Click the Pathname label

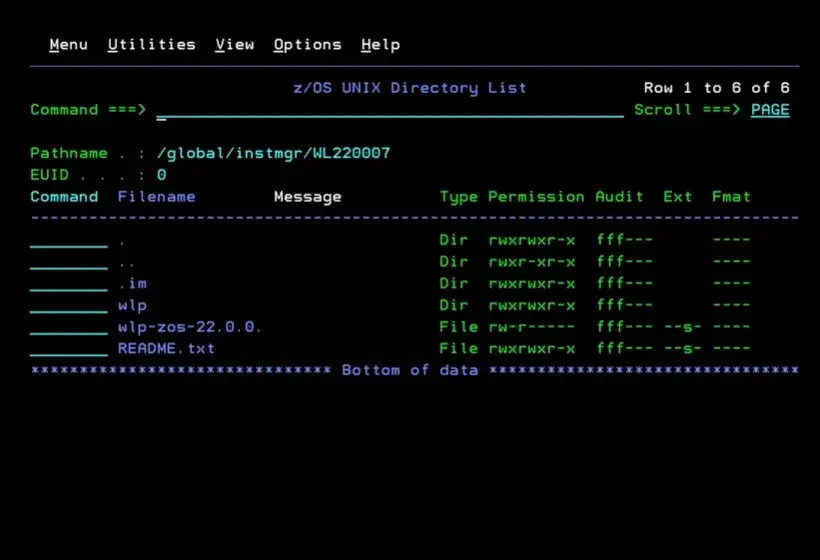(x=69, y=154)
